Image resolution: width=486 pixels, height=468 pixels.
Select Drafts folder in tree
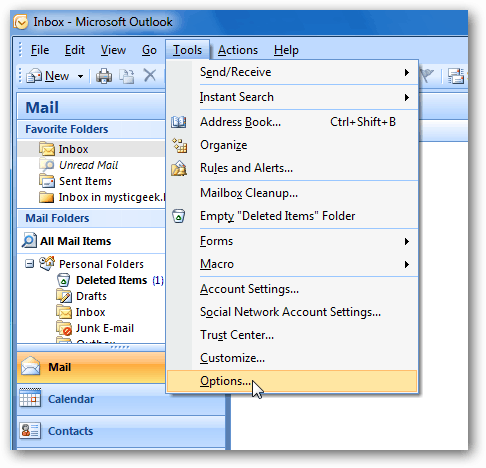(x=91, y=296)
